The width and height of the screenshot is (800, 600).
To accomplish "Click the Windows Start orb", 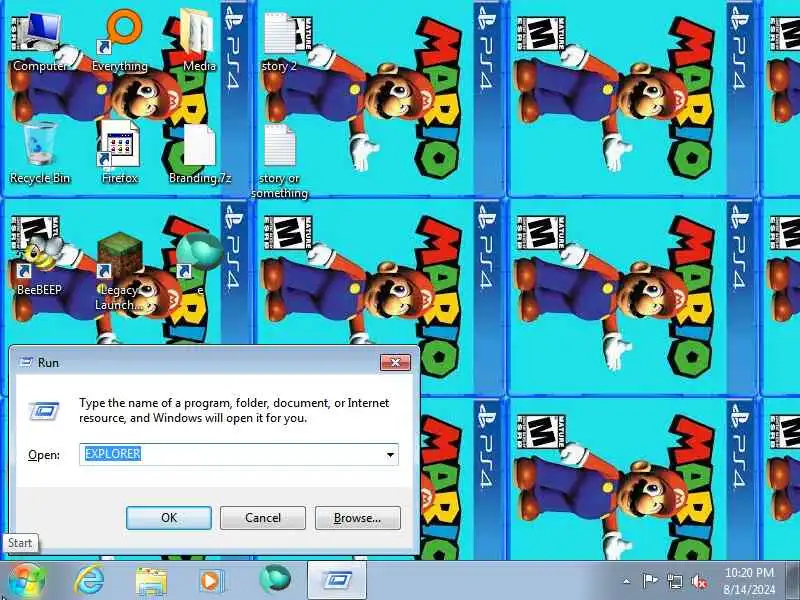I will pos(27,581).
